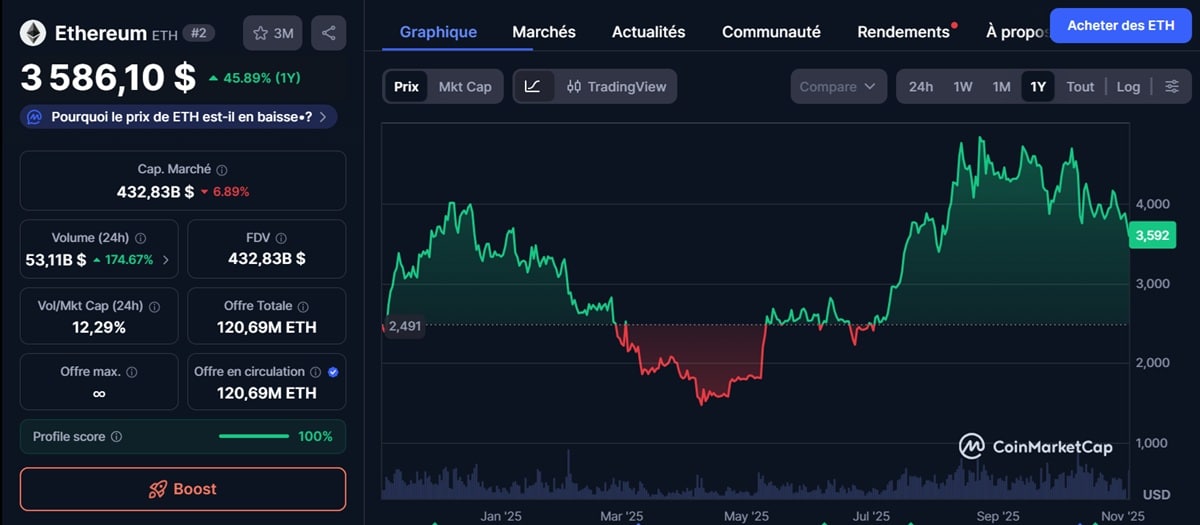
Task: Click the info icon beside Offre Totale
Action: (303, 306)
